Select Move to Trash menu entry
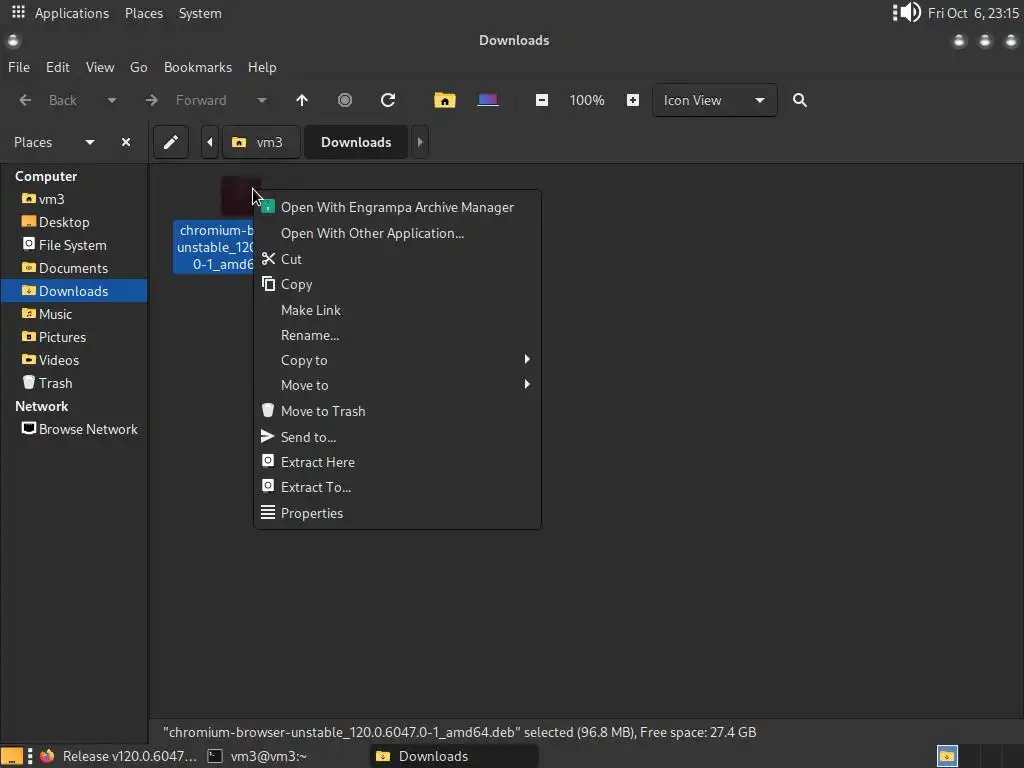 [x=397, y=411]
